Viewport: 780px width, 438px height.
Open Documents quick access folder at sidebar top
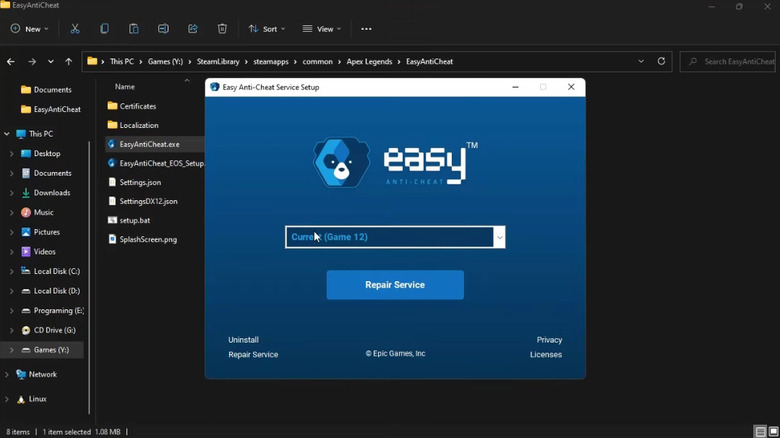point(46,90)
